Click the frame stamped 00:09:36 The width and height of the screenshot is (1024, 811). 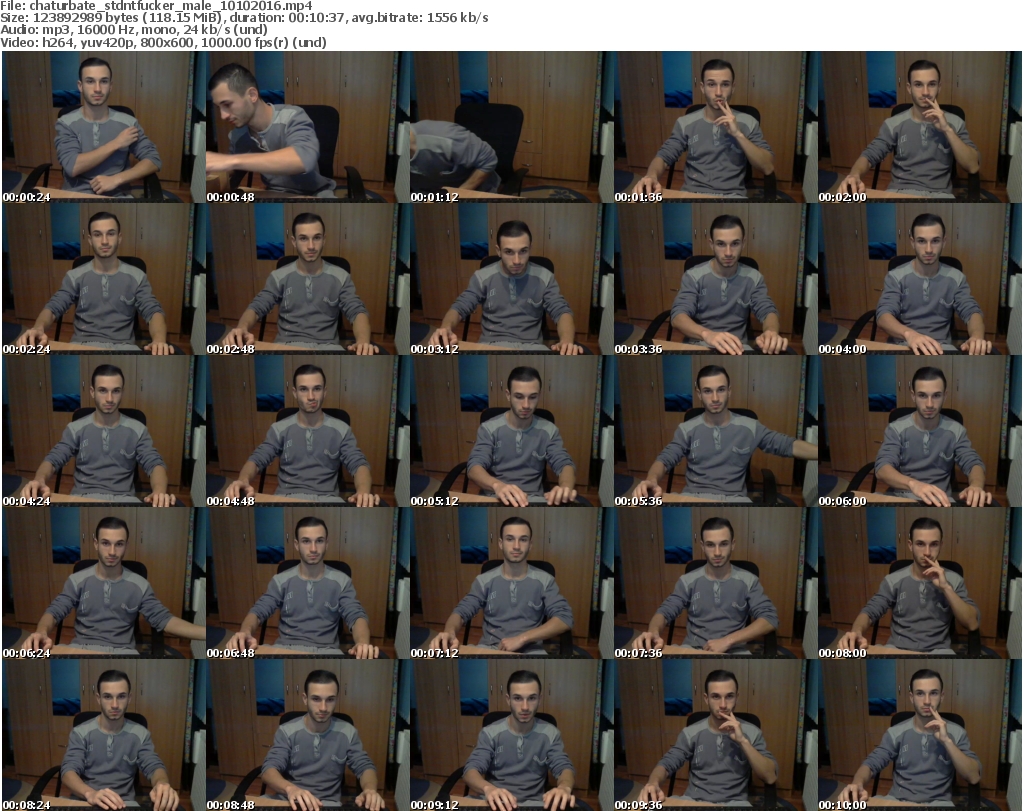click(715, 736)
